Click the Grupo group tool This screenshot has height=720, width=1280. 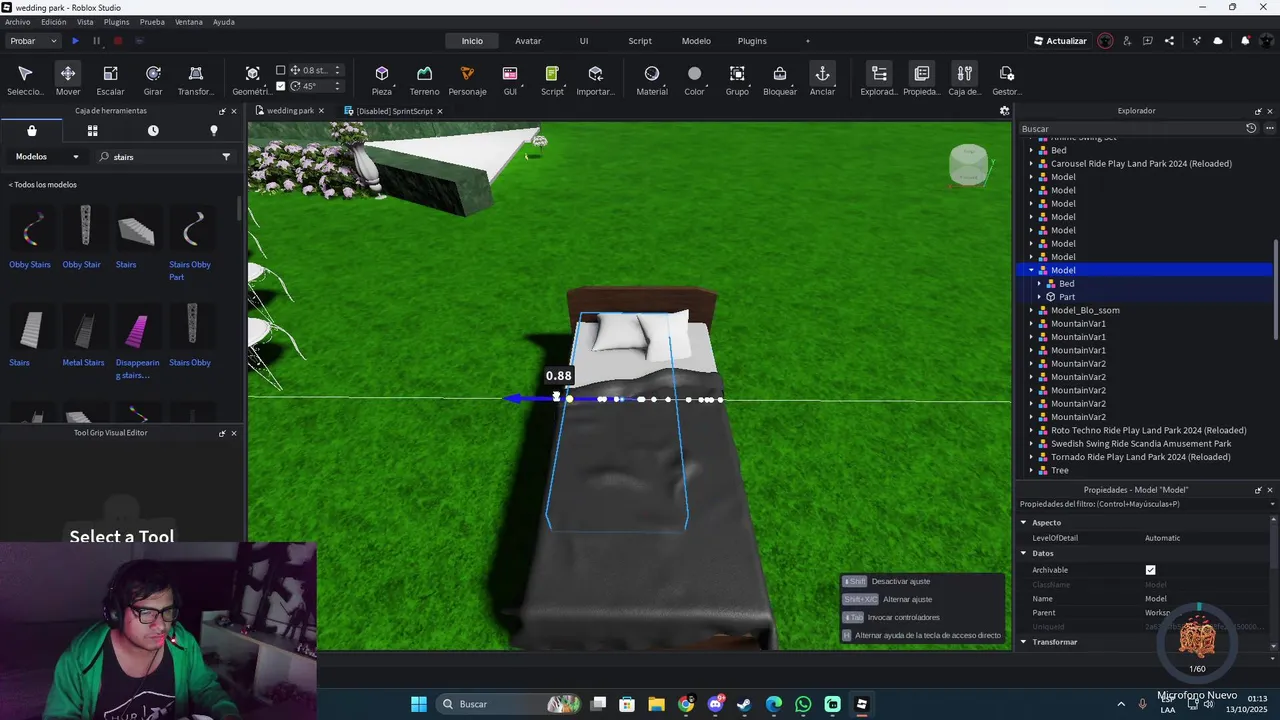[x=737, y=80]
